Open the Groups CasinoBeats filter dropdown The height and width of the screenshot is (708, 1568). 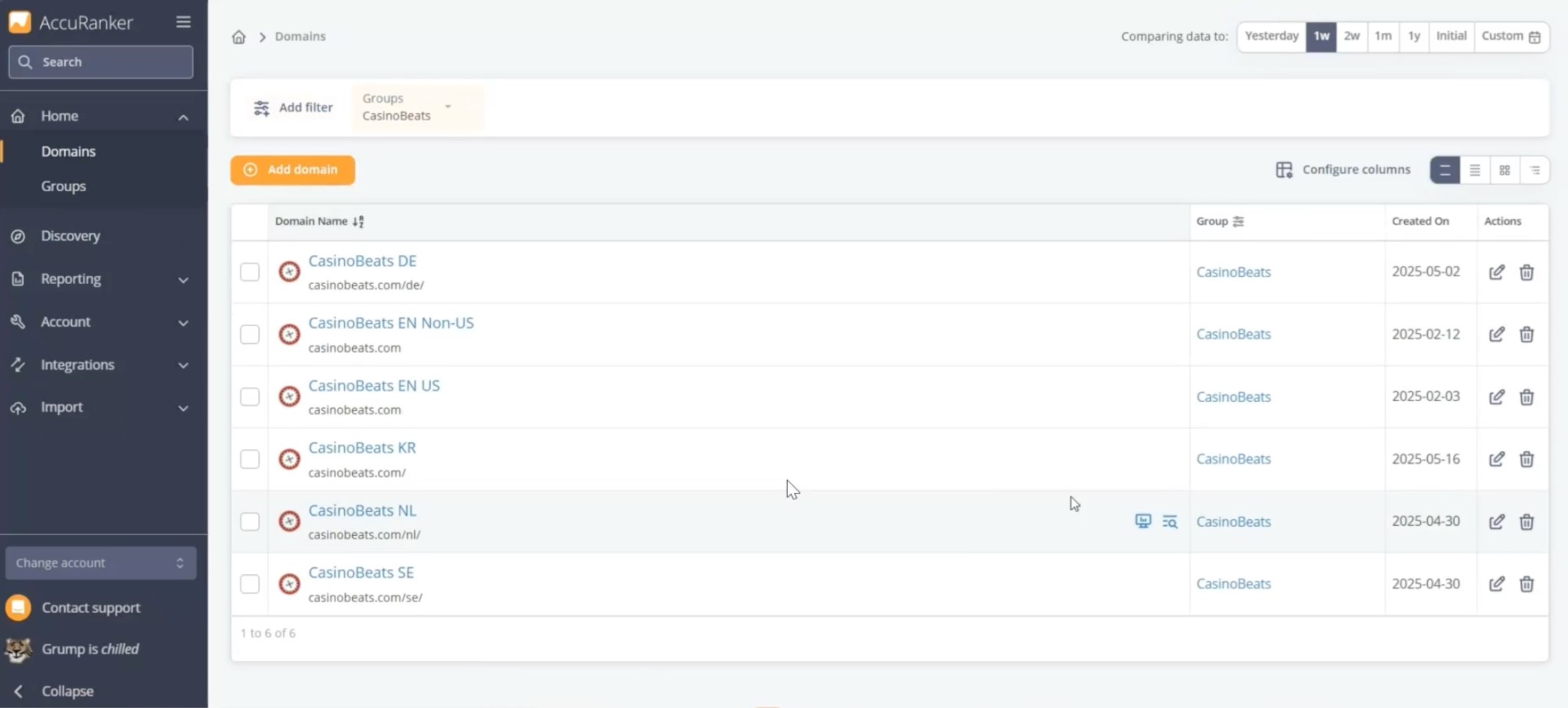[418, 107]
